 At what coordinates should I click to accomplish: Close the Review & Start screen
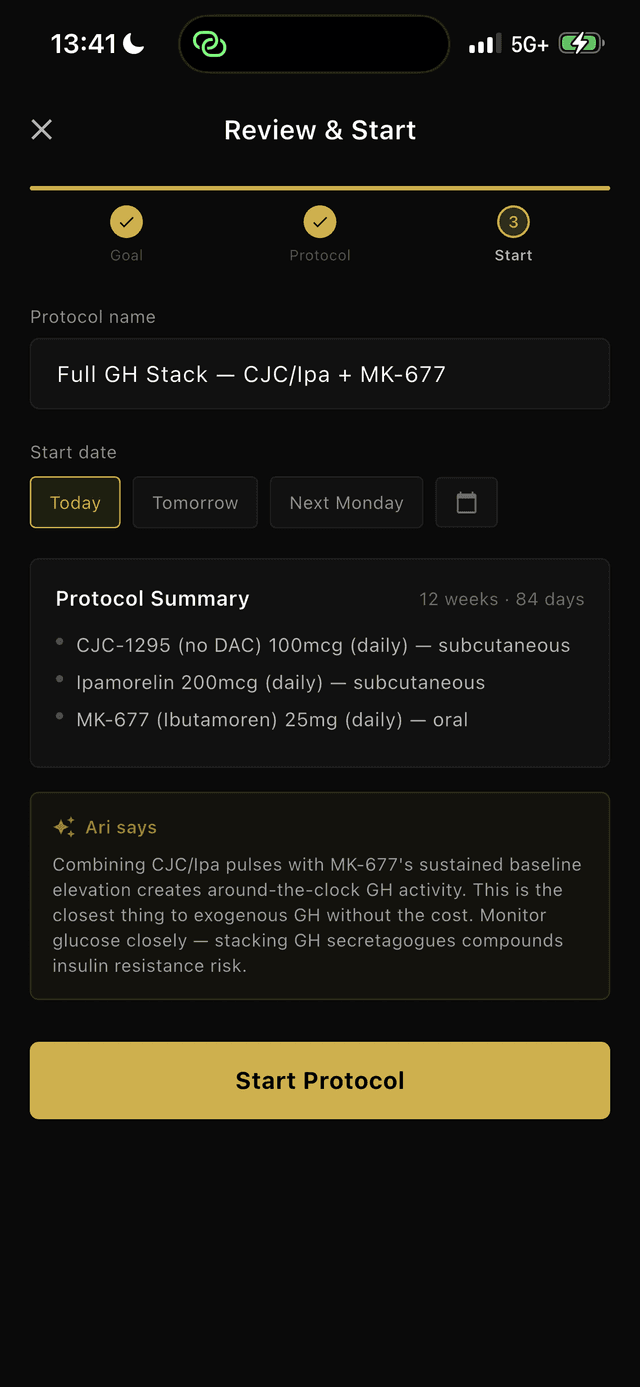tap(41, 129)
